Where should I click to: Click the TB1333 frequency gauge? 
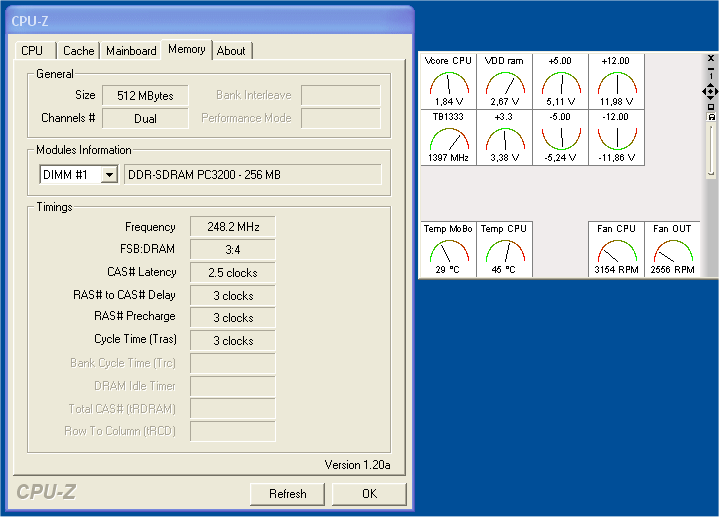click(448, 137)
